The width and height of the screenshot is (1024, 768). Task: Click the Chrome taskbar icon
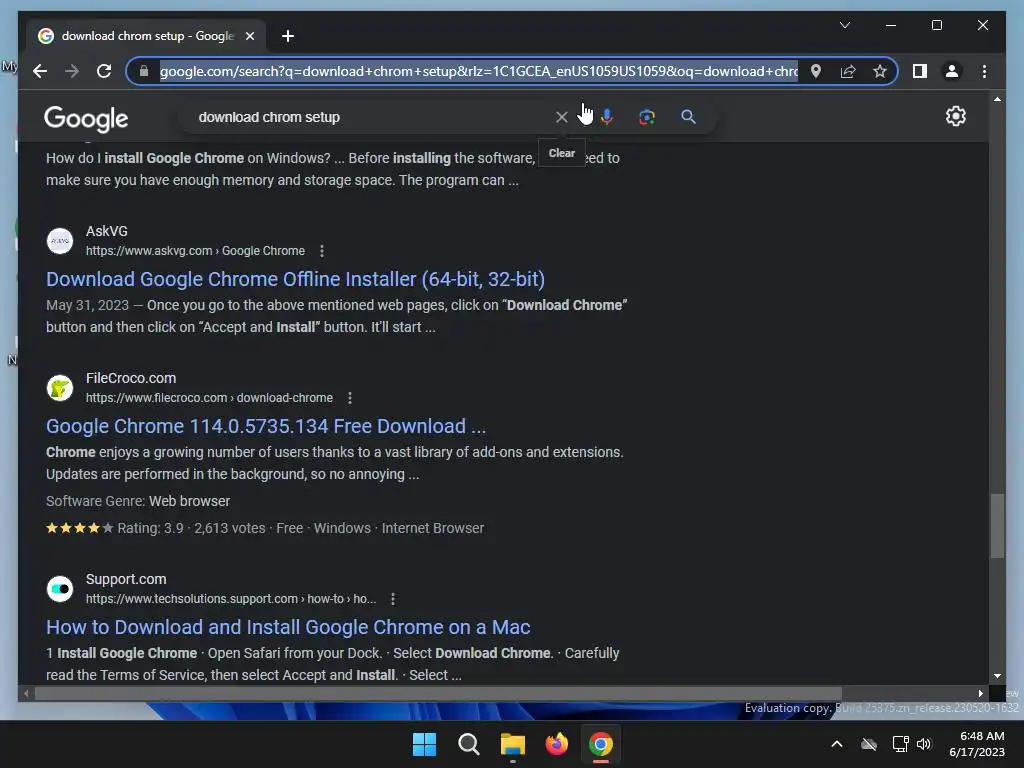click(601, 744)
